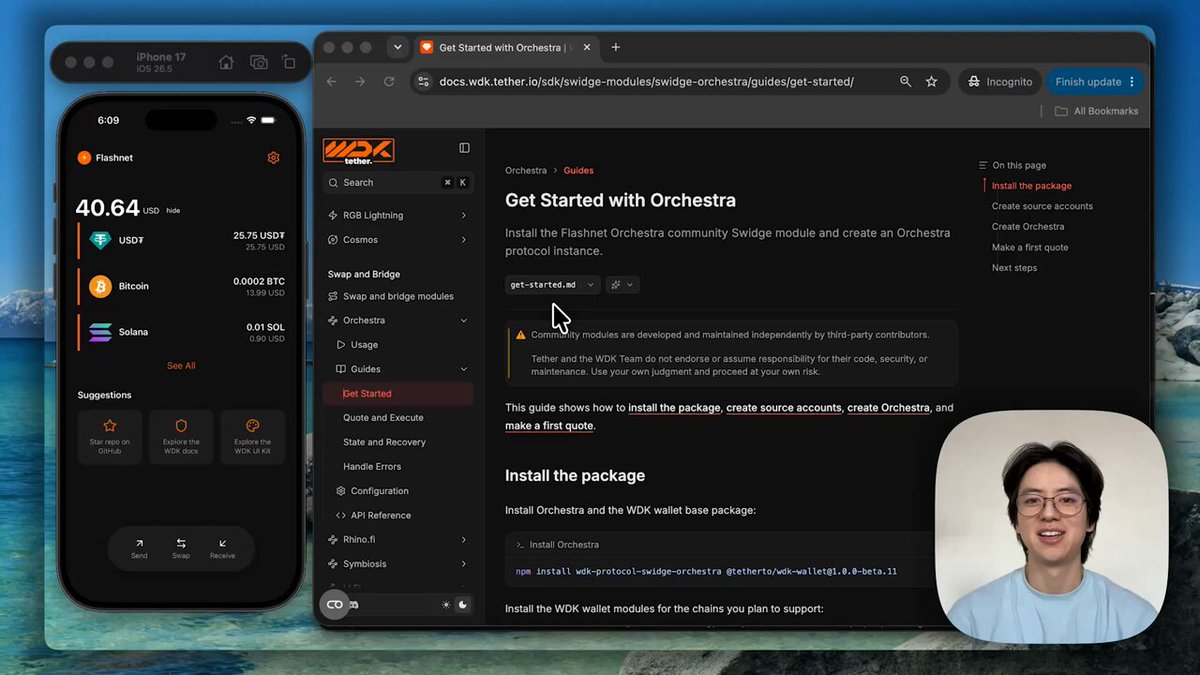Tap the Flashnet orange logo in simulator

pyautogui.click(x=84, y=158)
